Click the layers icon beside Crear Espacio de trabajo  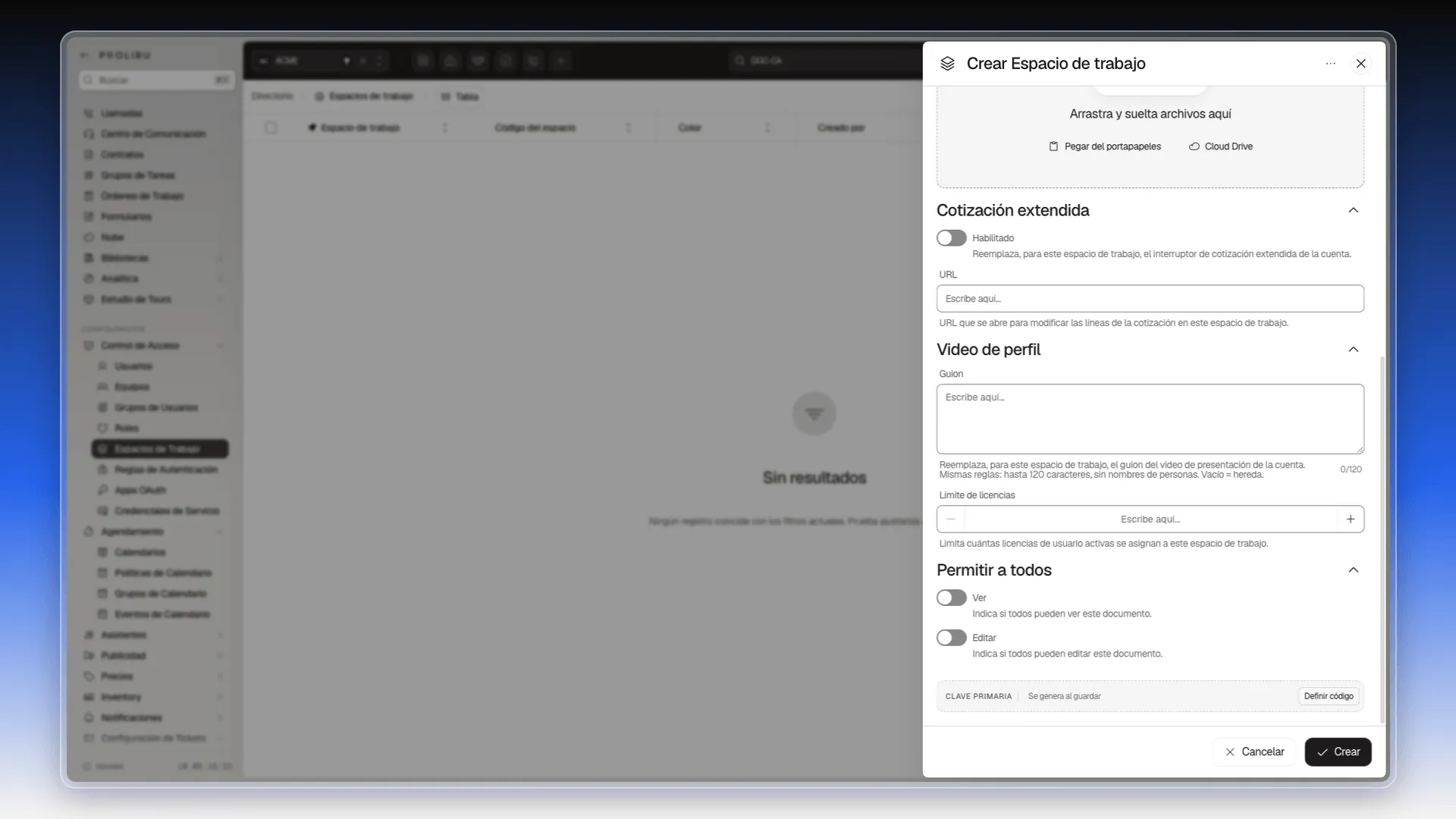pyautogui.click(x=947, y=64)
